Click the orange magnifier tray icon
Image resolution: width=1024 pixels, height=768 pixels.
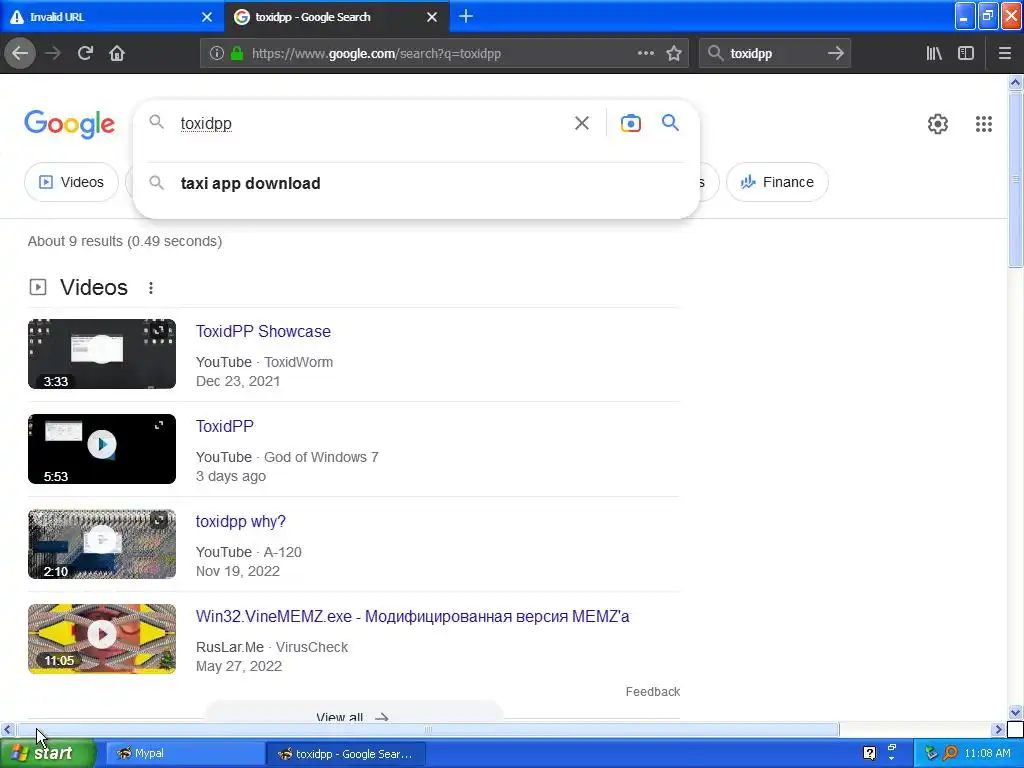950,753
